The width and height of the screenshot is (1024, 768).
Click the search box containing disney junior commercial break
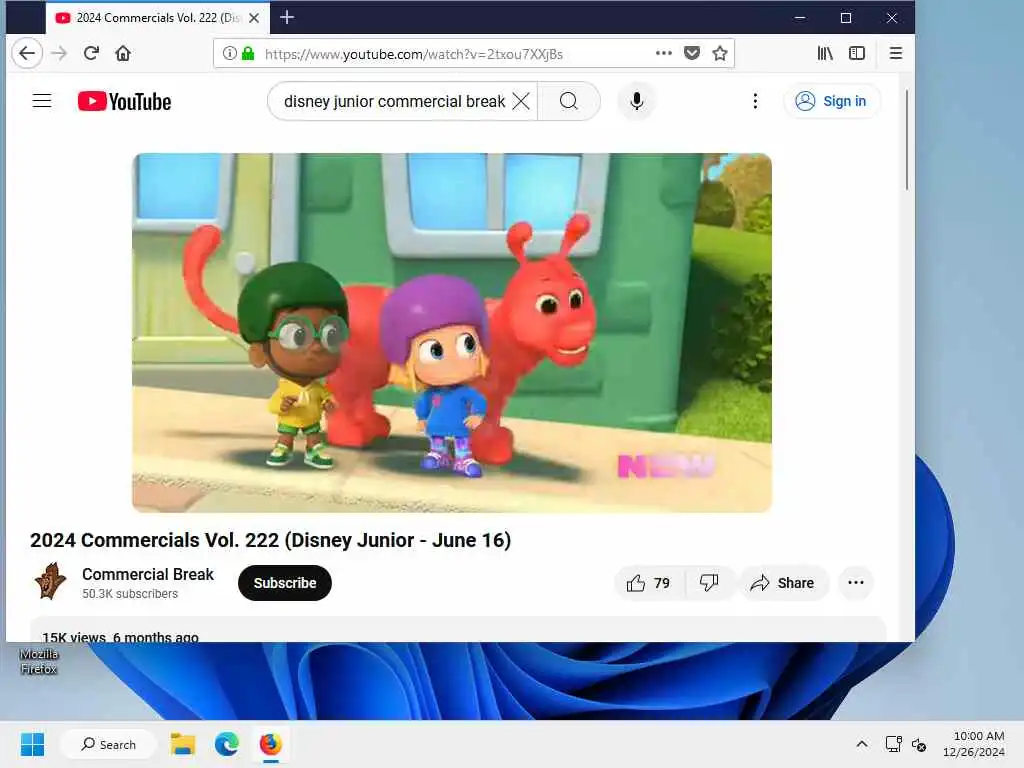(394, 101)
